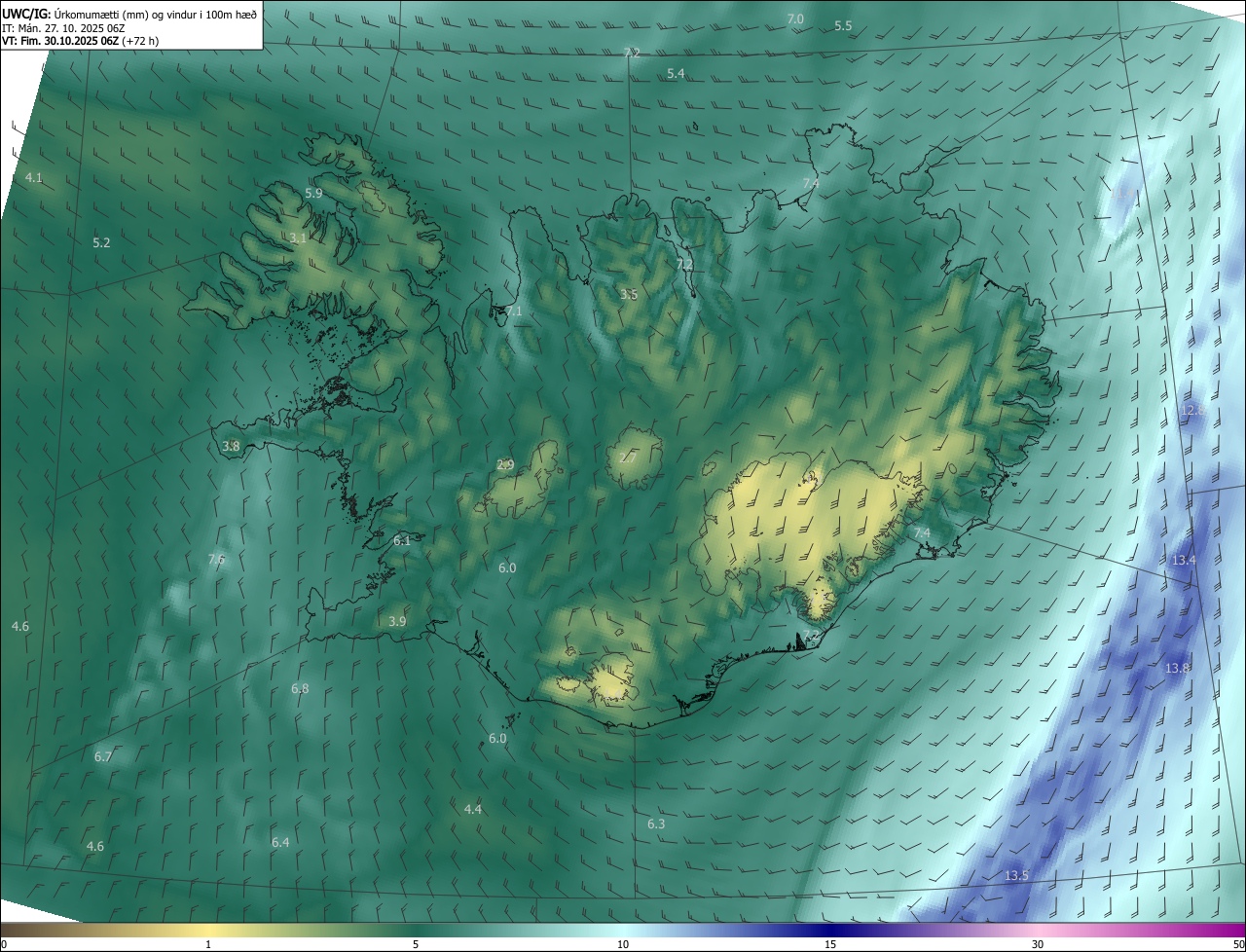1246x952 pixels.
Task: Click the color scale label 30
Action: click(x=1038, y=944)
